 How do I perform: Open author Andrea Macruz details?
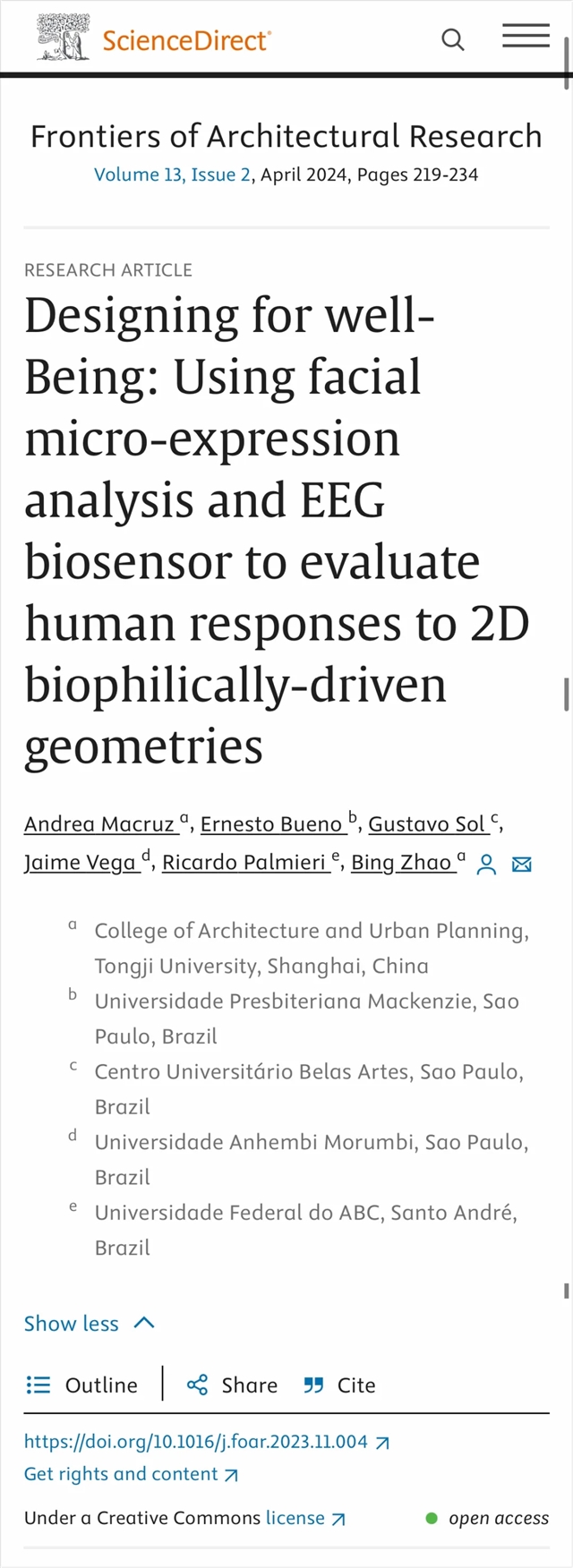coord(99,824)
